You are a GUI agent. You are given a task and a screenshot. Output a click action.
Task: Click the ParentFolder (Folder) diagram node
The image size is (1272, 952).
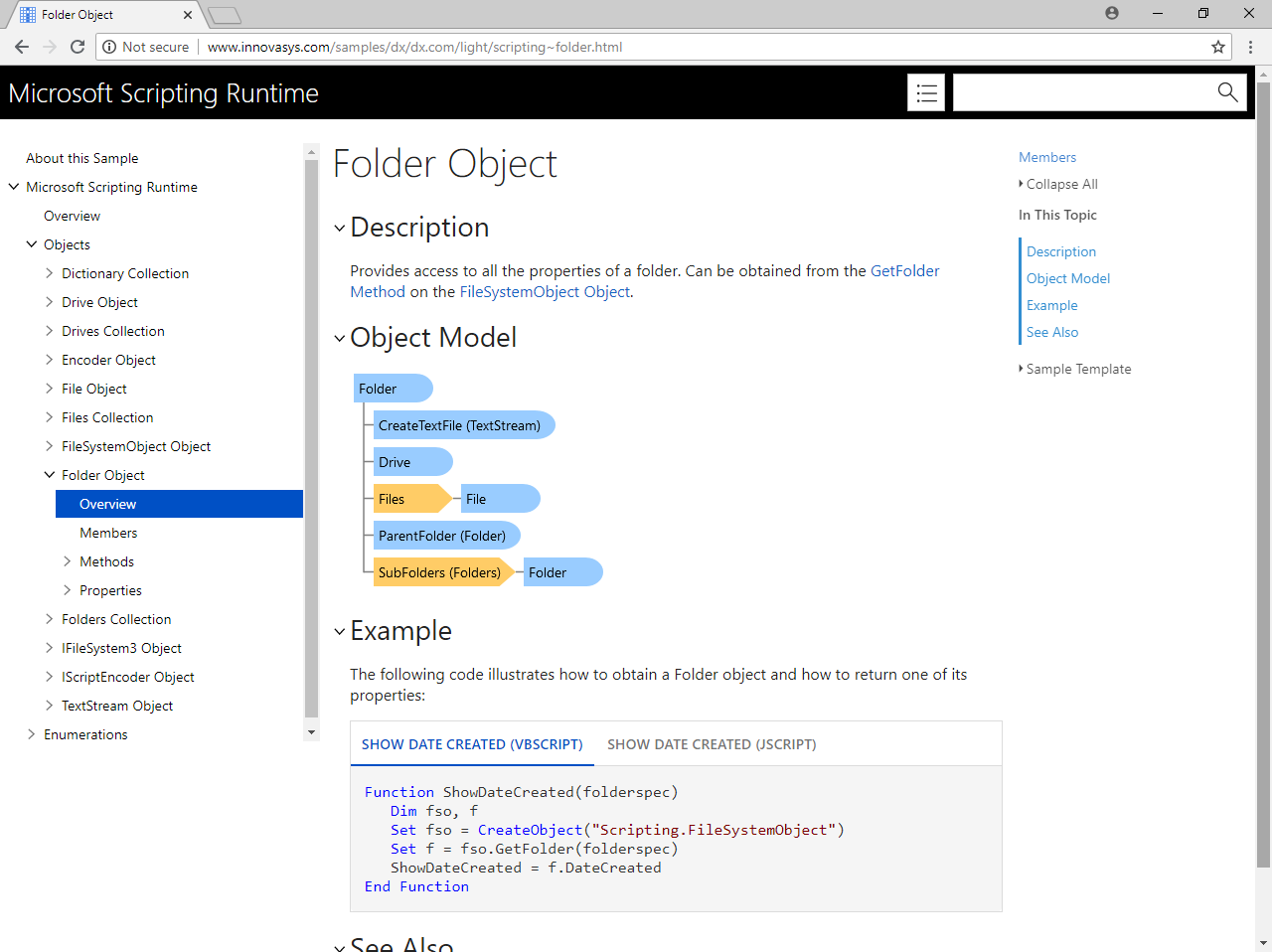(x=447, y=536)
